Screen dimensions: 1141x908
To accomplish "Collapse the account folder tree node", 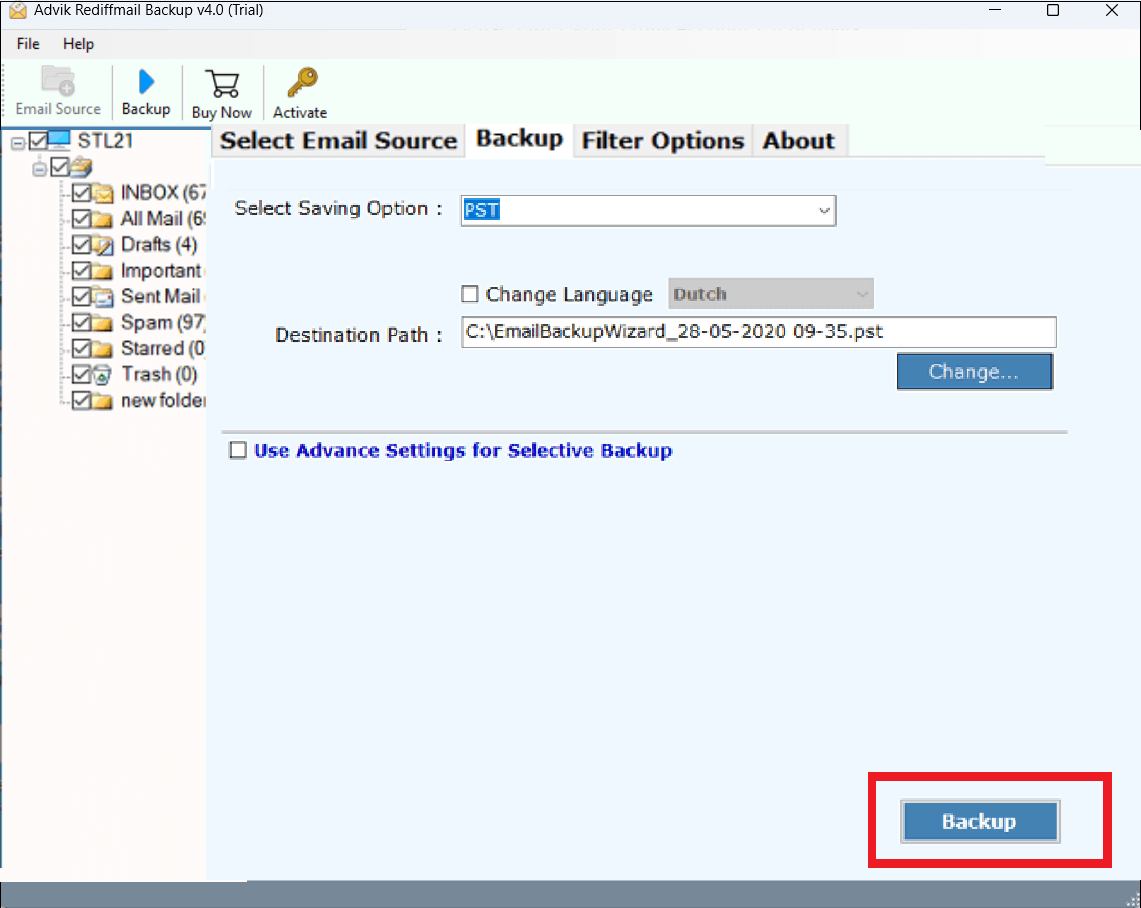I will 40,169.
